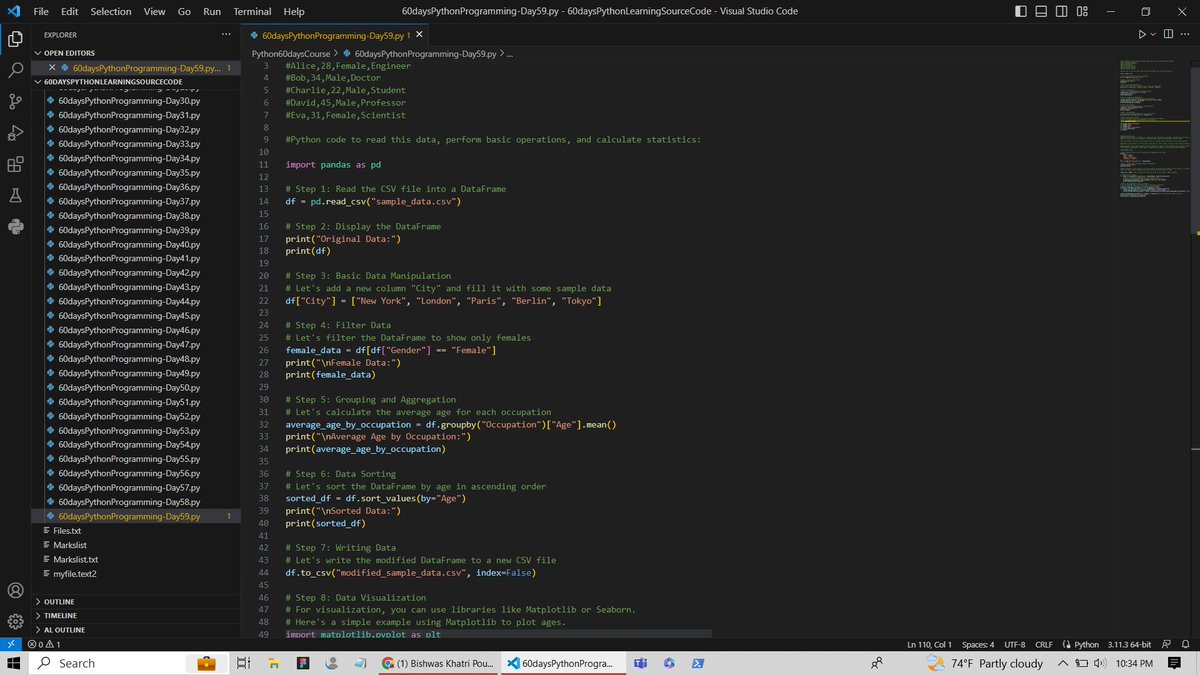
Task: Change the Python language mode in status bar
Action: coord(1087,644)
